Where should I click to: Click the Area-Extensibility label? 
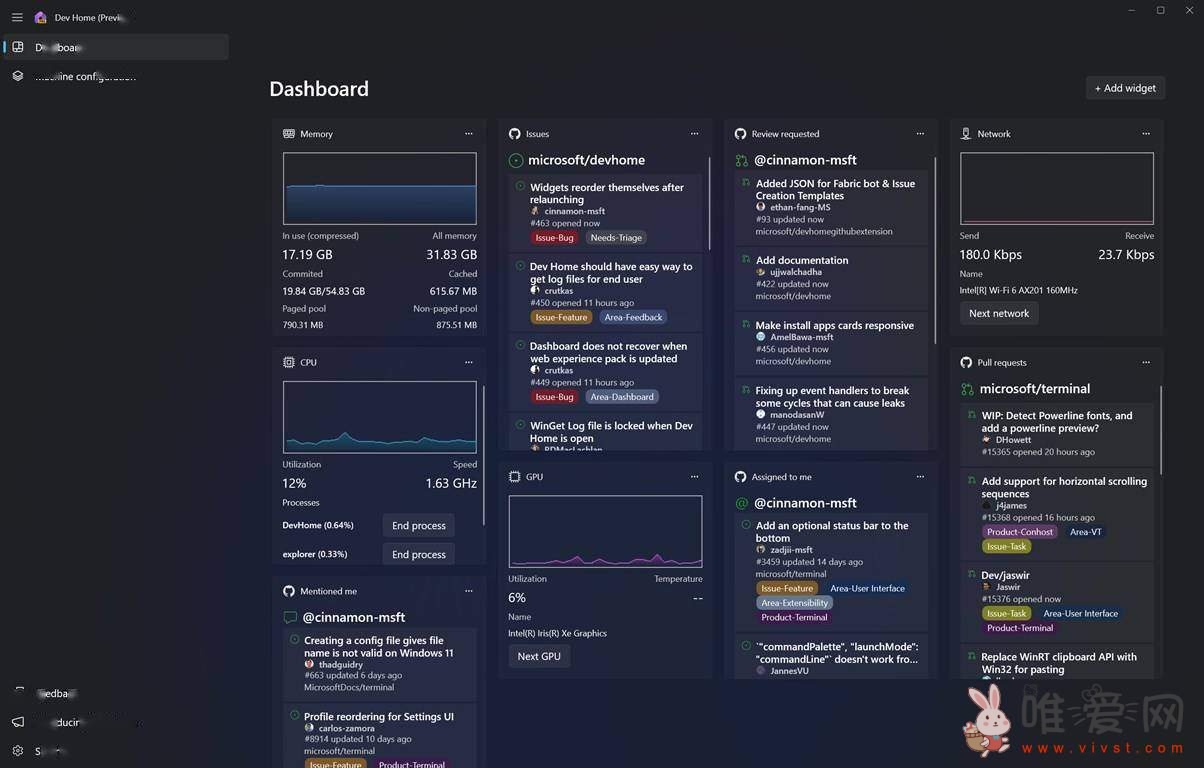pyautogui.click(x=795, y=603)
